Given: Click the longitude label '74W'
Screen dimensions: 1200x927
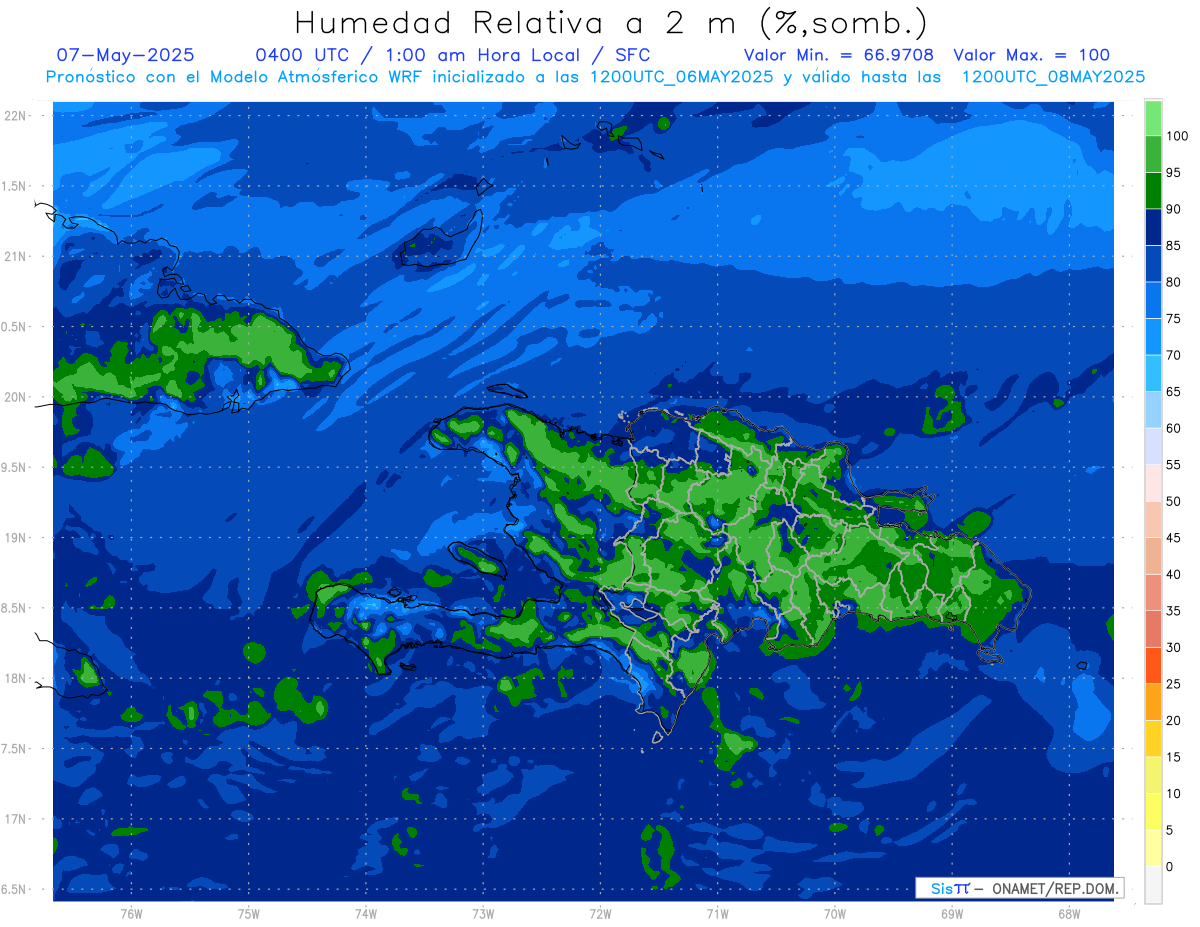Looking at the screenshot, I should (x=366, y=914).
